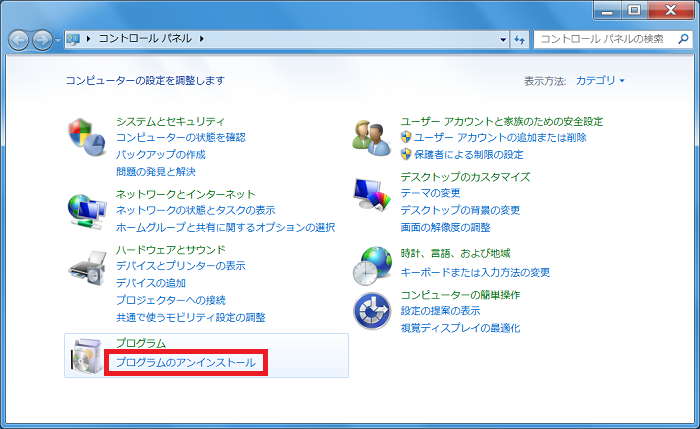Open the clock and globe icon

(372, 266)
